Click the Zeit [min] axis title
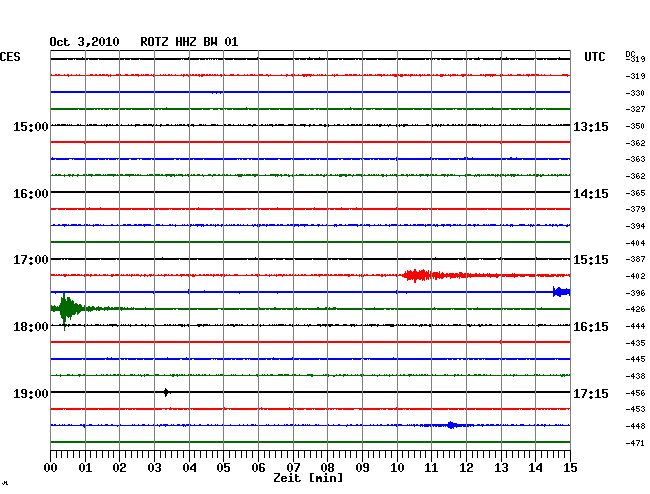650x494 pixels. tap(308, 478)
